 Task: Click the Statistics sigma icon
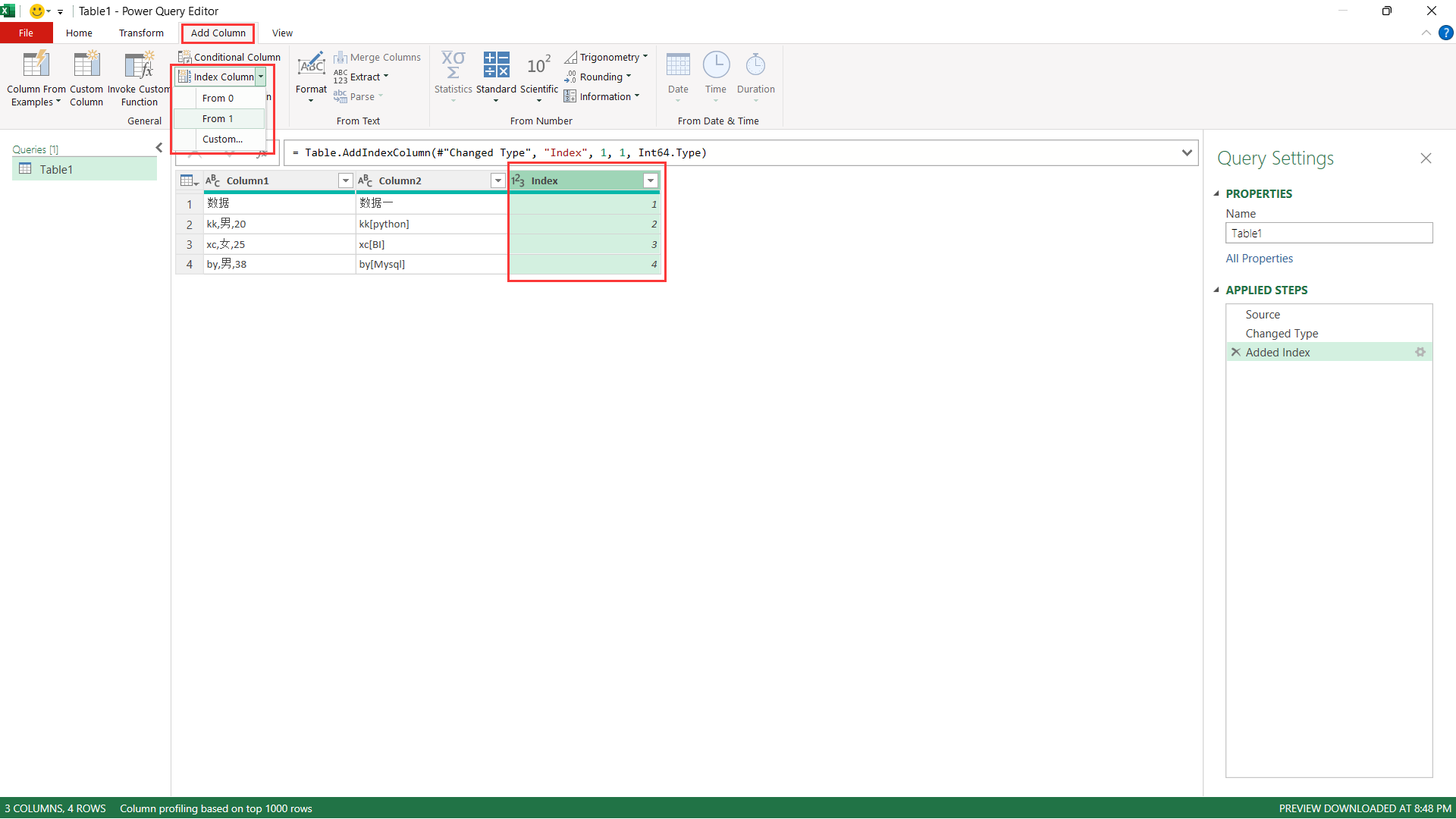click(453, 65)
